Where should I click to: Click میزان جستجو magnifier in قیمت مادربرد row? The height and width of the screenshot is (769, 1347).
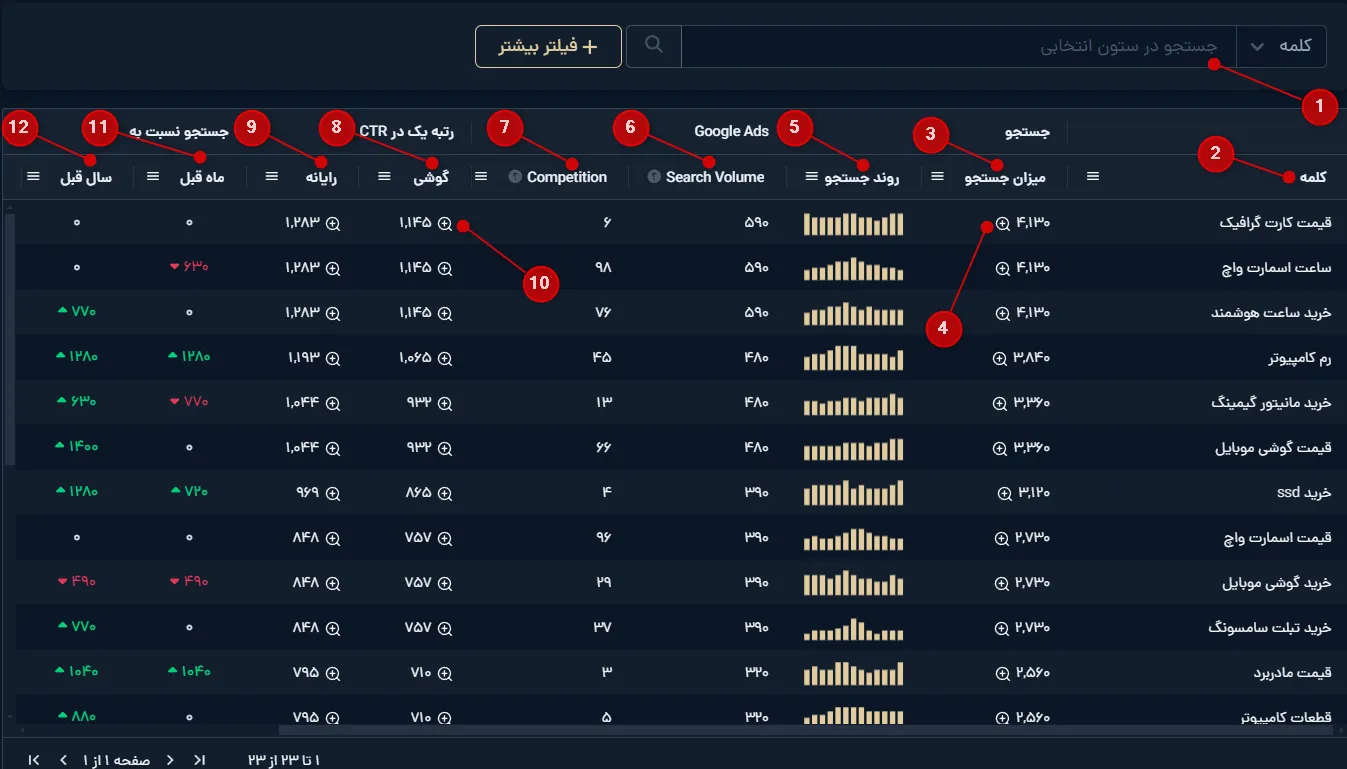[1002, 673]
